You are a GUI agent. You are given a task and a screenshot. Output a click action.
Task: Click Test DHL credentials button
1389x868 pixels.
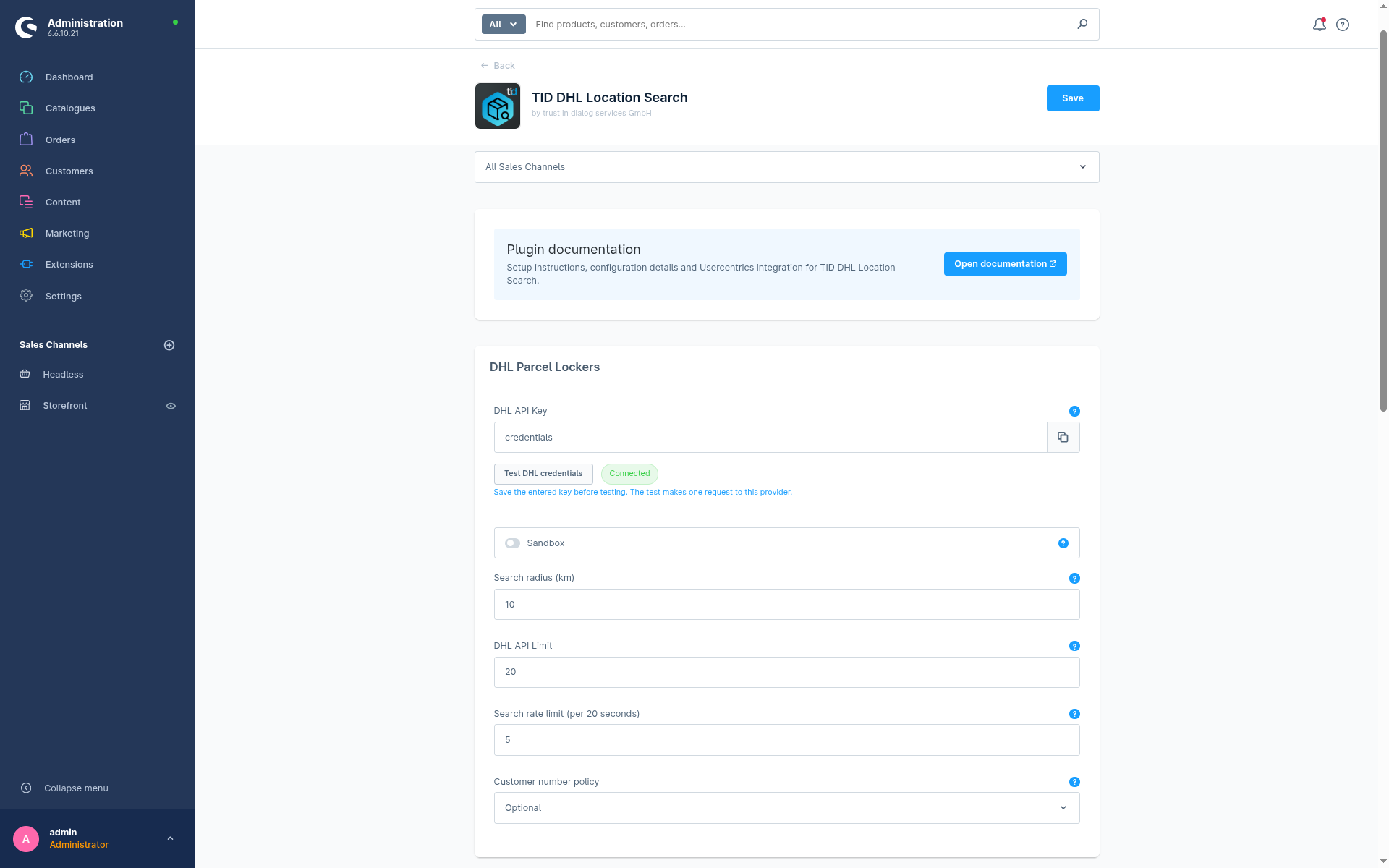tap(543, 474)
